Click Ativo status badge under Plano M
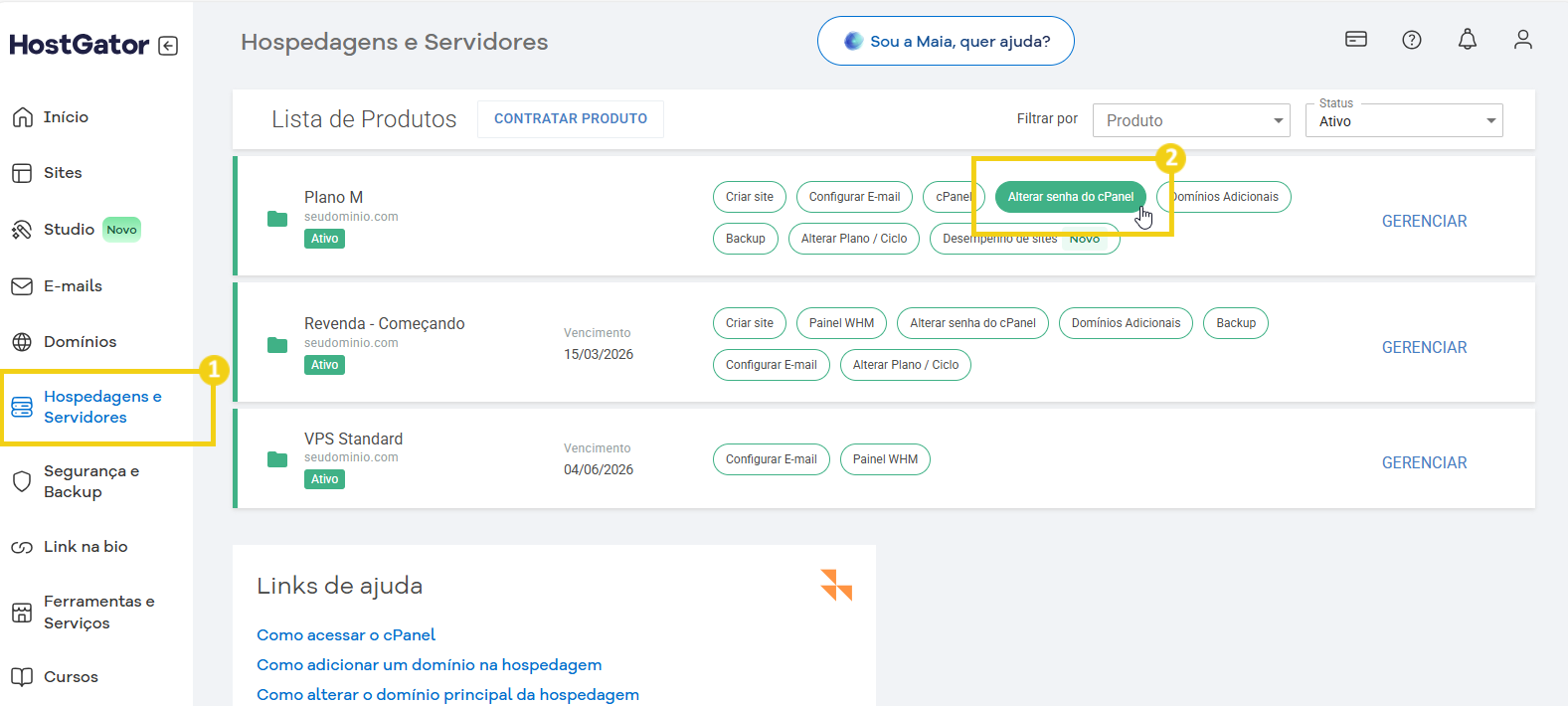Viewport: 1568px width, 706px height. click(x=325, y=239)
